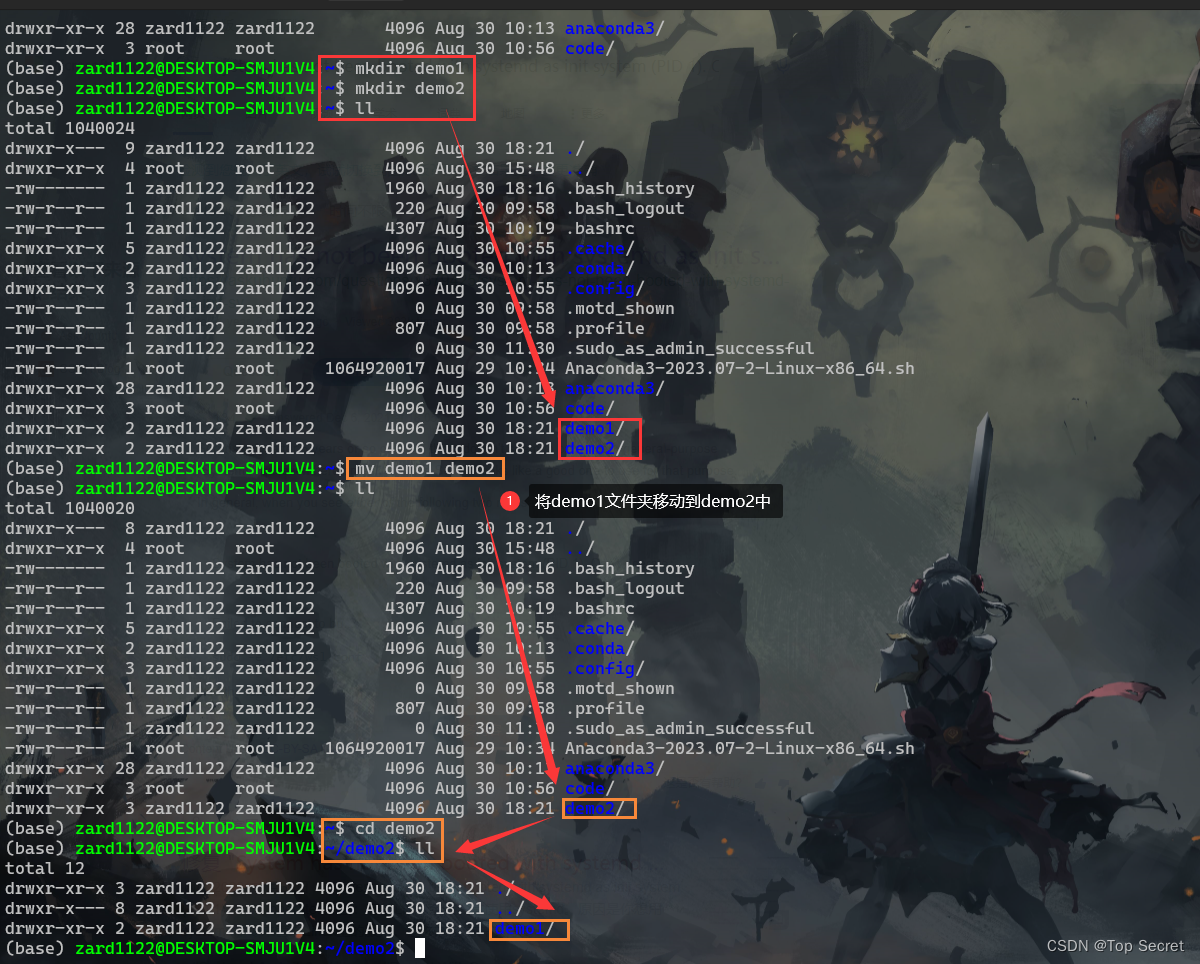Click .sudo_as_admin_successful in total 1040020 listing
This screenshot has width=1200, height=964.
690,728
